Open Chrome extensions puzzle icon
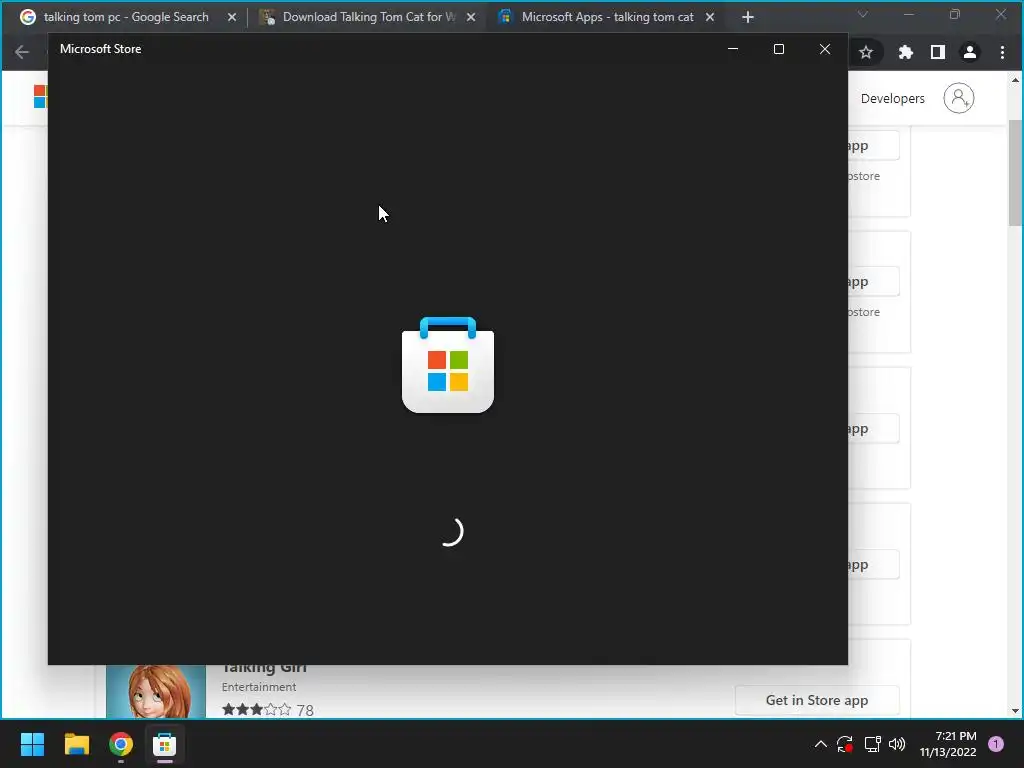 pyautogui.click(x=905, y=52)
